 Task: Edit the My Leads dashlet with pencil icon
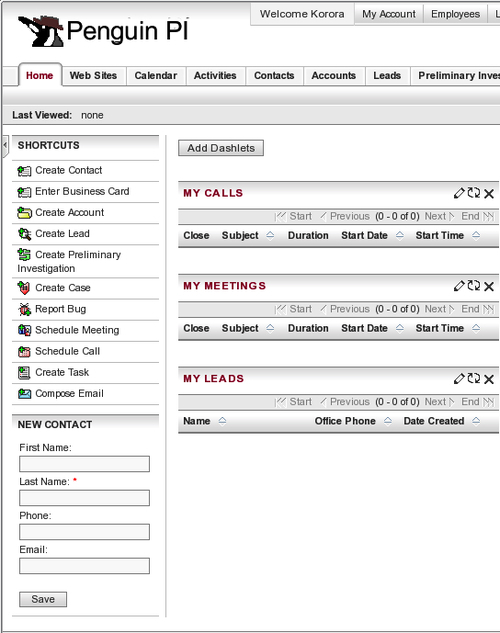click(459, 379)
